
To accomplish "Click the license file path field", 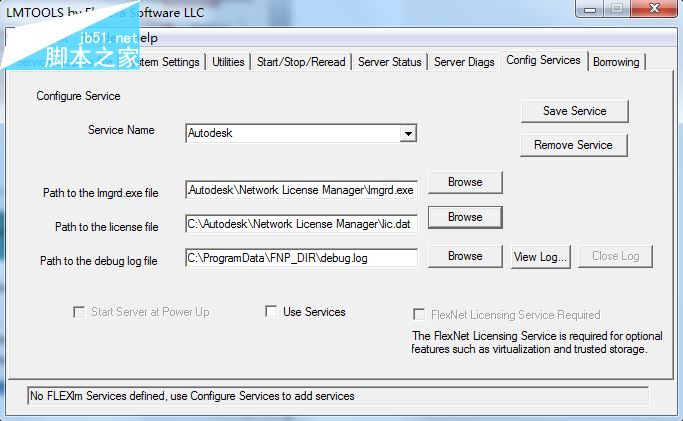I will click(x=301, y=224).
